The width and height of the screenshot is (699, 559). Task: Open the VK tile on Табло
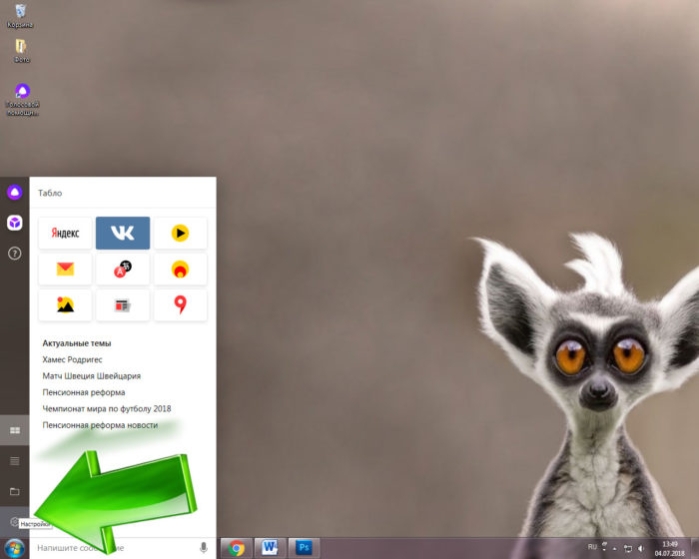(x=123, y=233)
